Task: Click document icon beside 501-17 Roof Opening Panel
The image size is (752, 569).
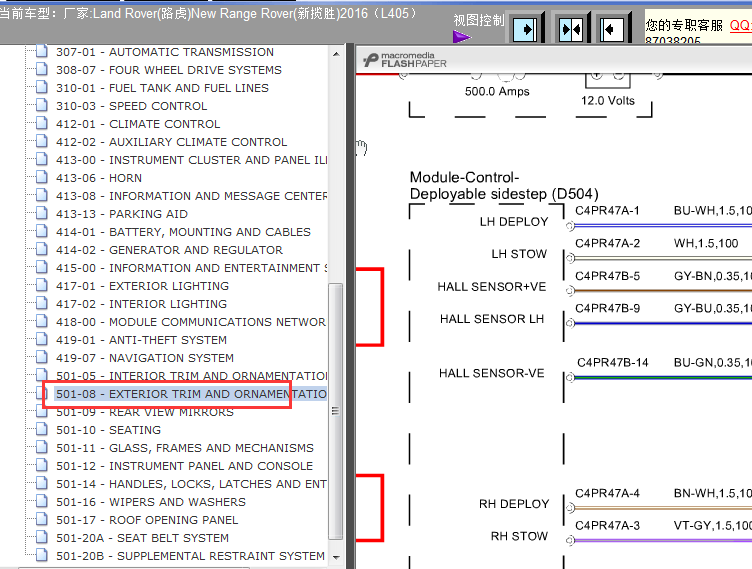Action: pos(42,519)
